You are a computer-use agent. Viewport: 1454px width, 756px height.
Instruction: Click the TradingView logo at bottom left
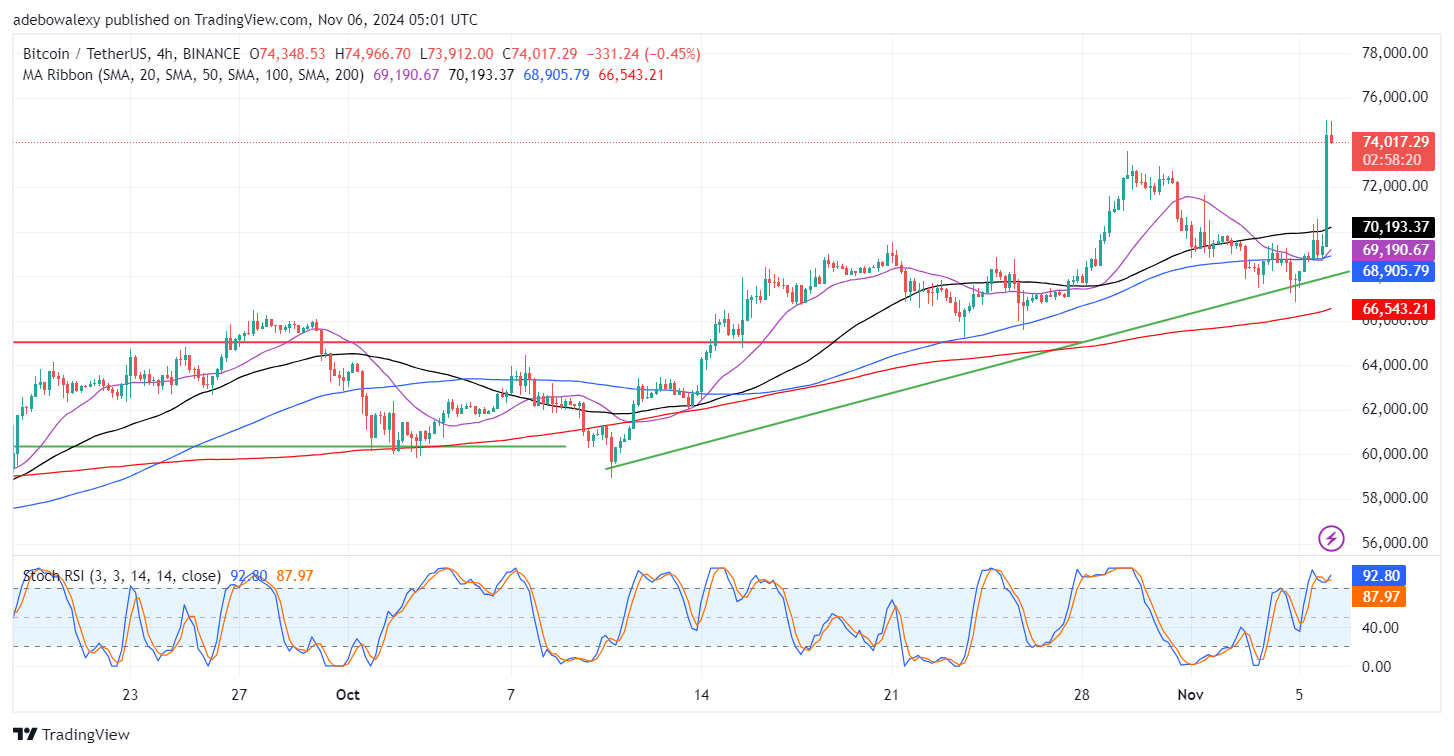[71, 735]
